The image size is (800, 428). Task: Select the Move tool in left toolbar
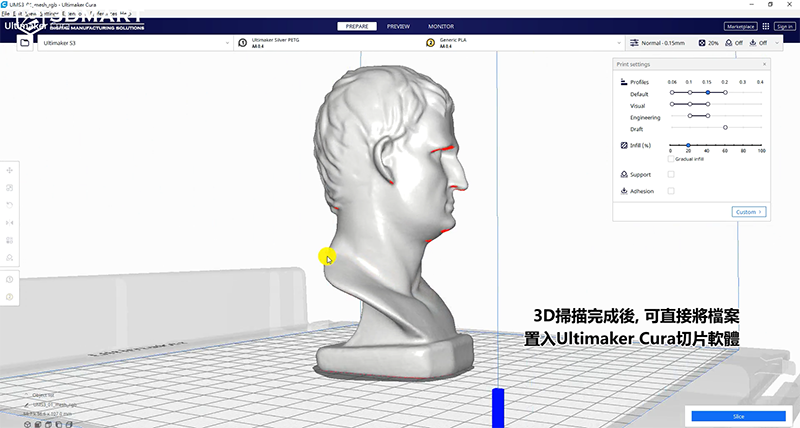[10, 169]
